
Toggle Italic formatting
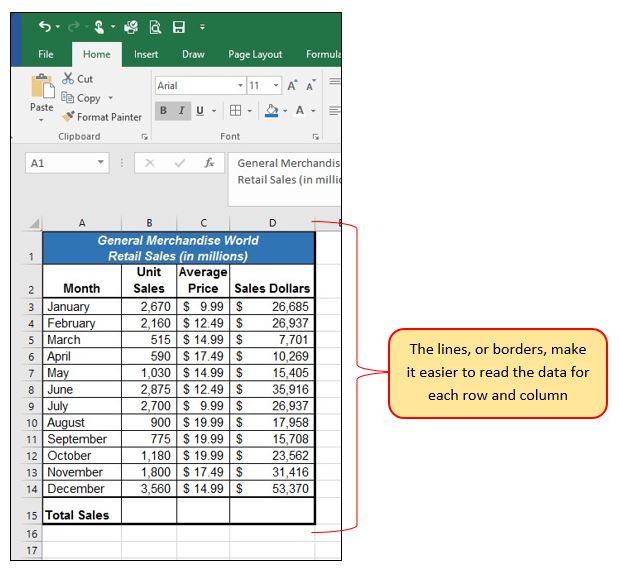coord(182,111)
